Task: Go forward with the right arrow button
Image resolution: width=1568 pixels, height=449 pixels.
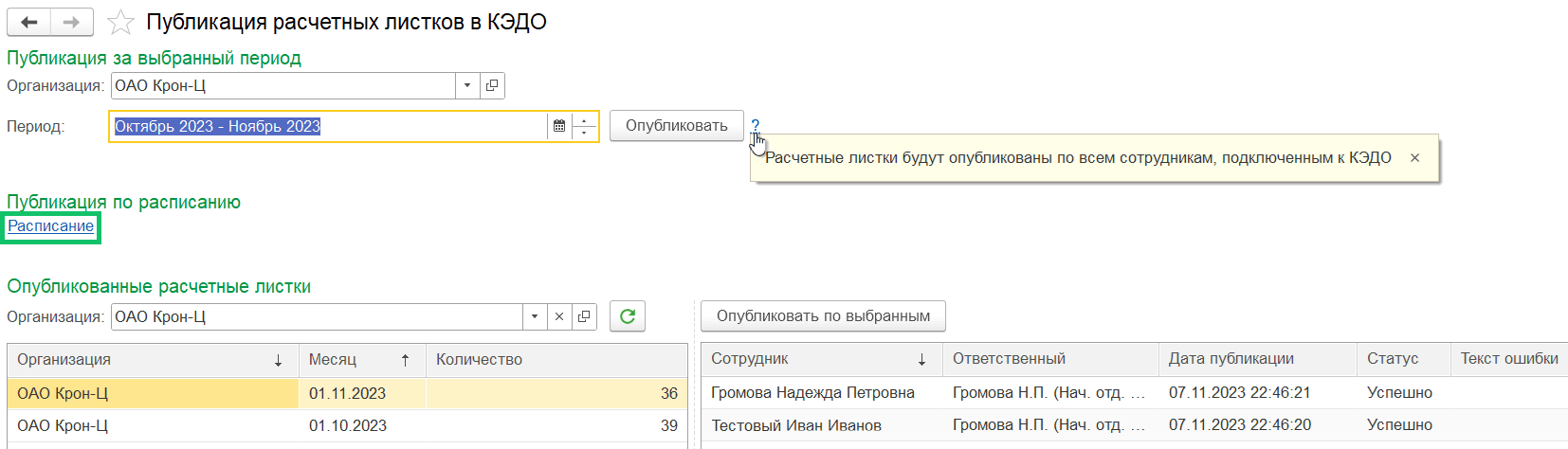Action: click(x=72, y=22)
